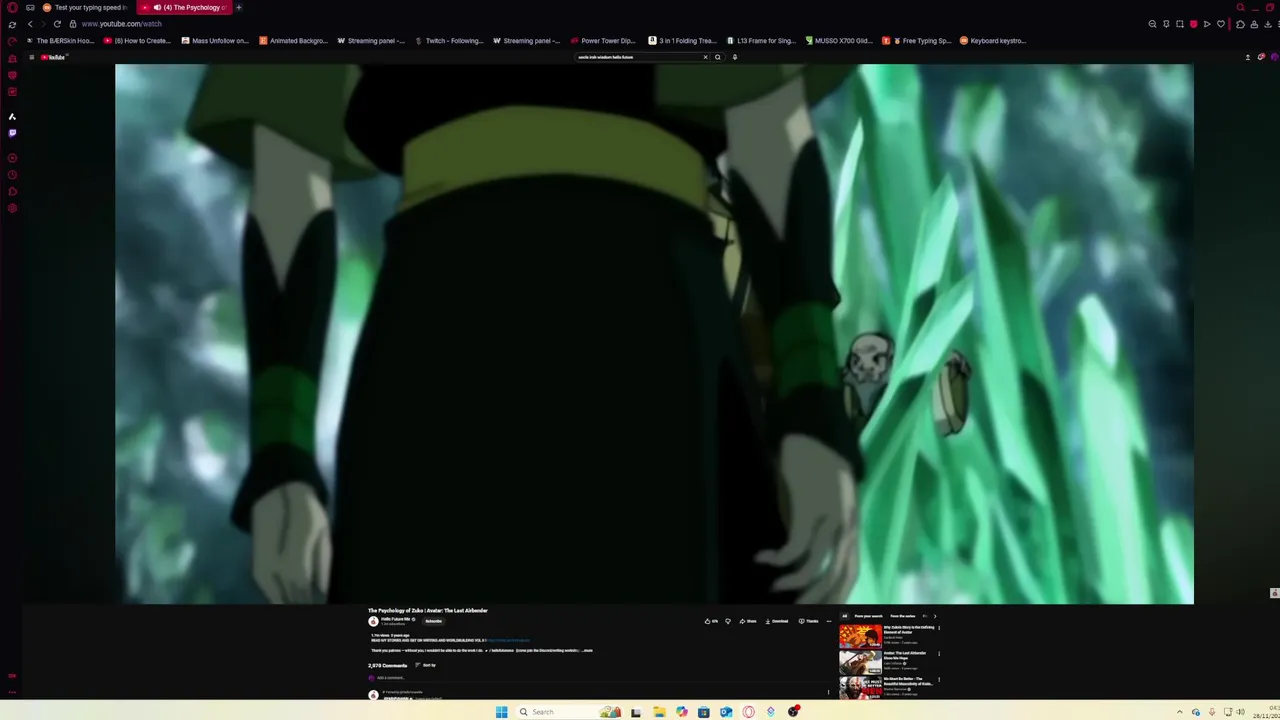The width and height of the screenshot is (1280, 720).
Task: Open 'MUSSO X700 Glid...' bookmark
Action: pos(838,41)
